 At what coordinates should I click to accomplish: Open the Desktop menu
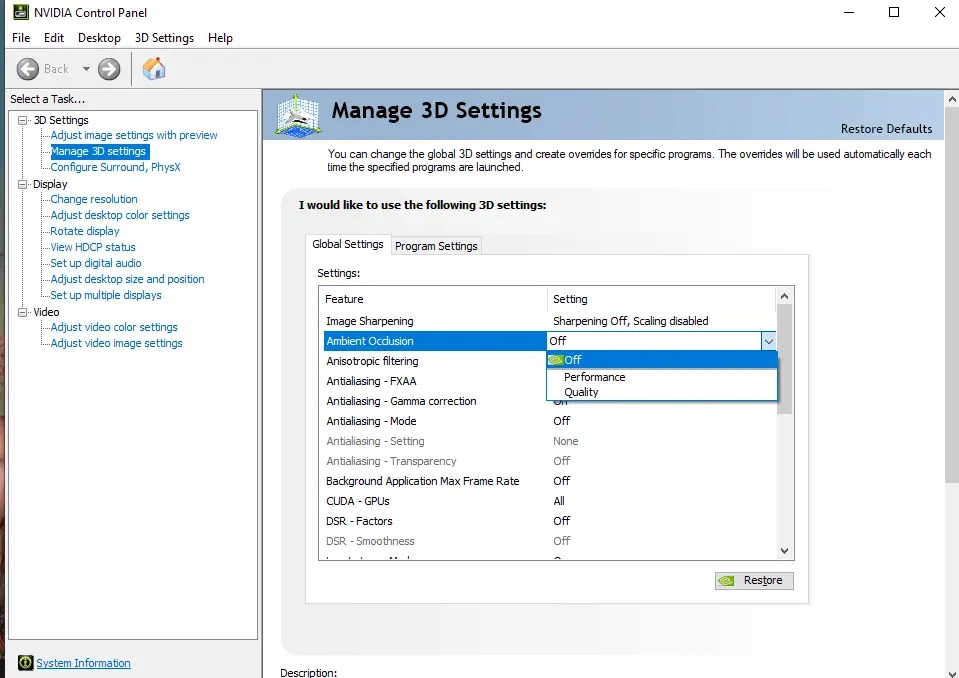pyautogui.click(x=99, y=37)
